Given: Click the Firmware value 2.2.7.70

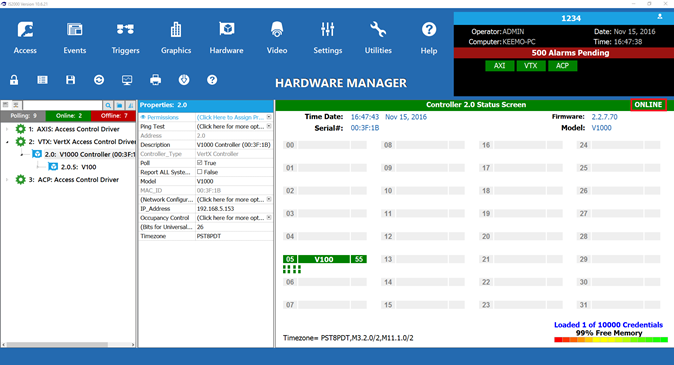Looking at the screenshot, I should pyautogui.click(x=604, y=117).
